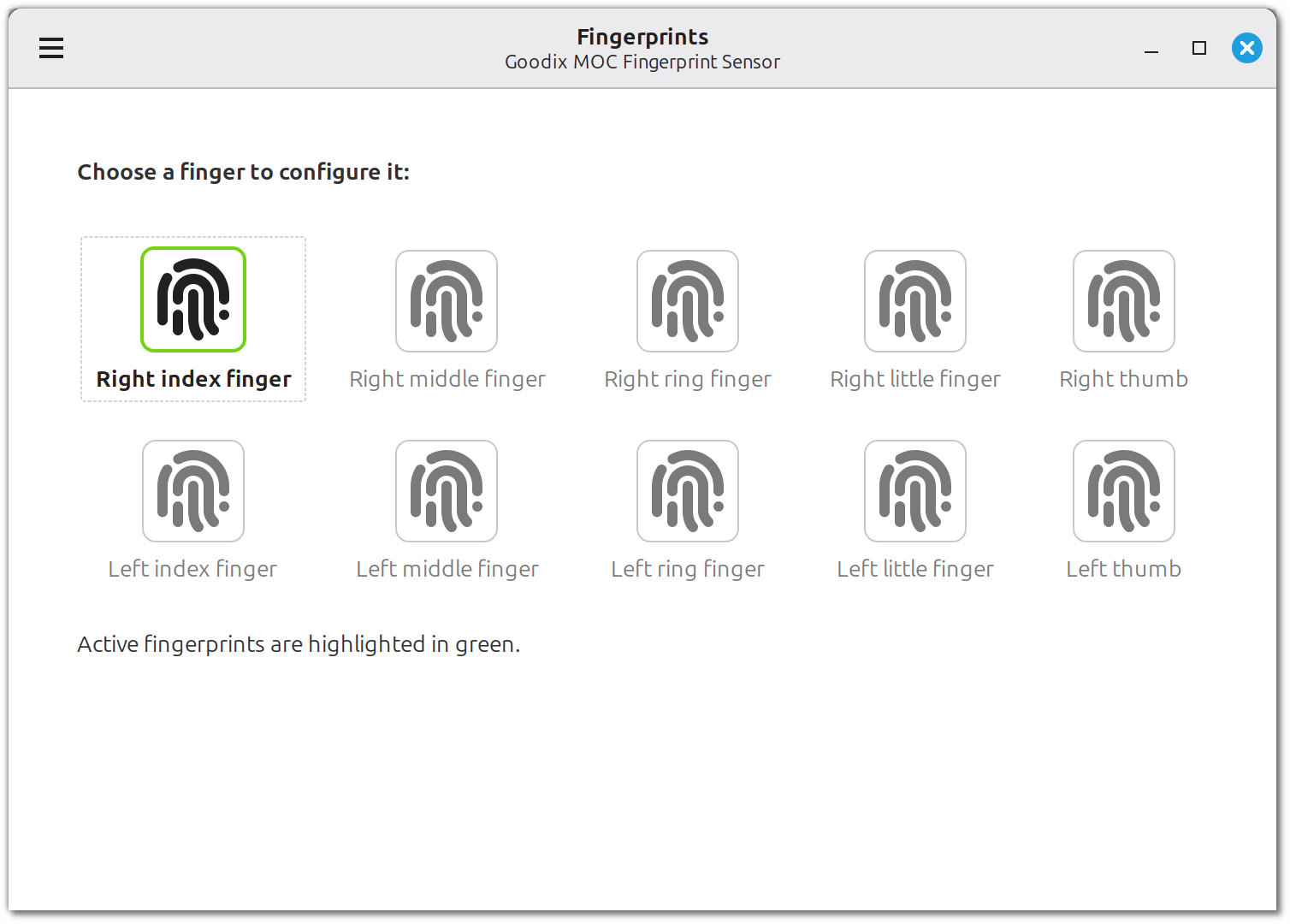This screenshot has width=1290, height=924.
Task: Pick the Left little finger fingerprint icon
Action: [x=915, y=491]
